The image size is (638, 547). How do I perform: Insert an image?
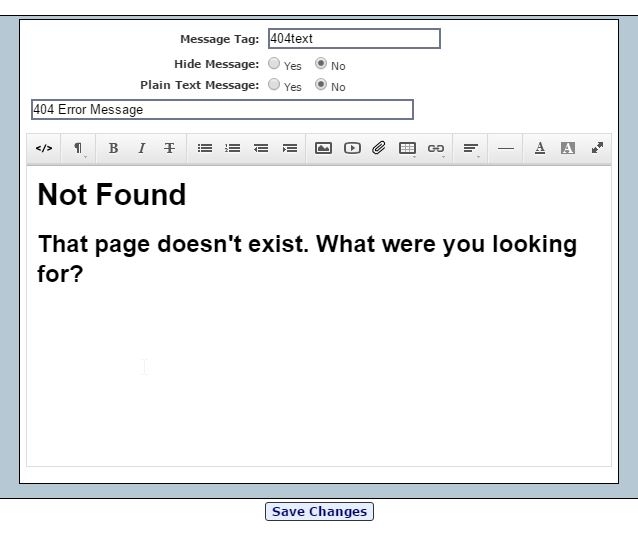coord(323,148)
